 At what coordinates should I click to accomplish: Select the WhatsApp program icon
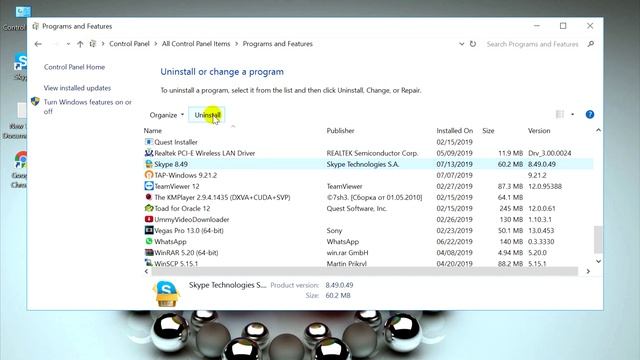coord(149,241)
